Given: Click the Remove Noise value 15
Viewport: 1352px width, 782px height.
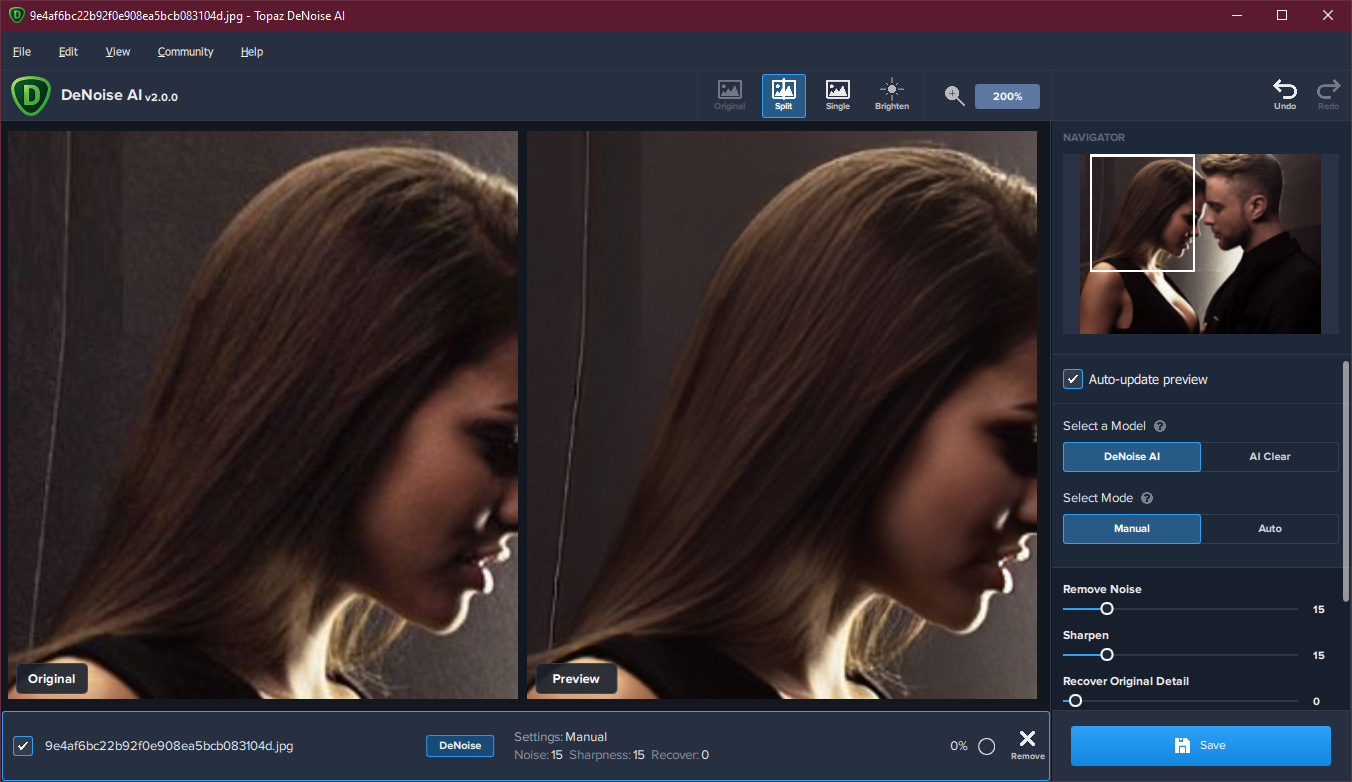Looking at the screenshot, I should pyautogui.click(x=1318, y=610).
